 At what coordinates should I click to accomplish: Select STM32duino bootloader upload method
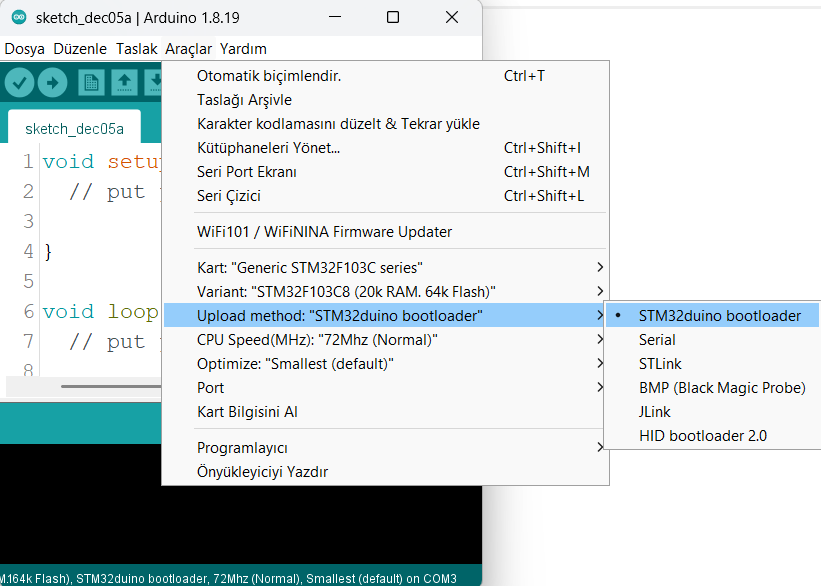pos(719,316)
